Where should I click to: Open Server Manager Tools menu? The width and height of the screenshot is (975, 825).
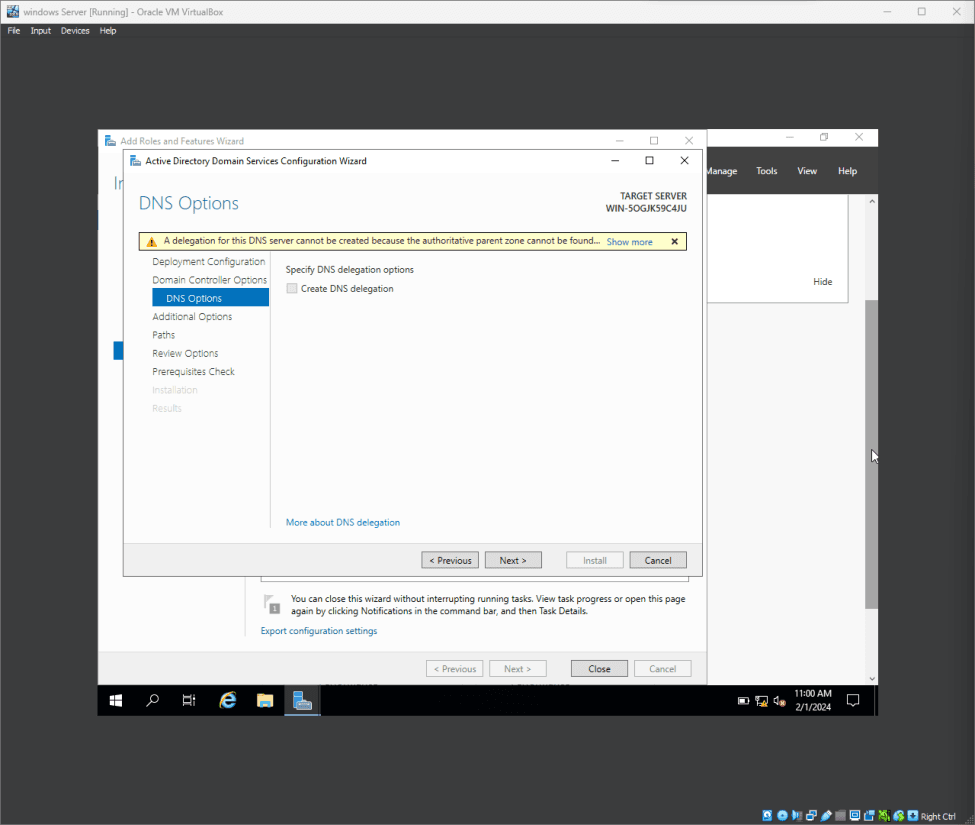click(x=766, y=171)
